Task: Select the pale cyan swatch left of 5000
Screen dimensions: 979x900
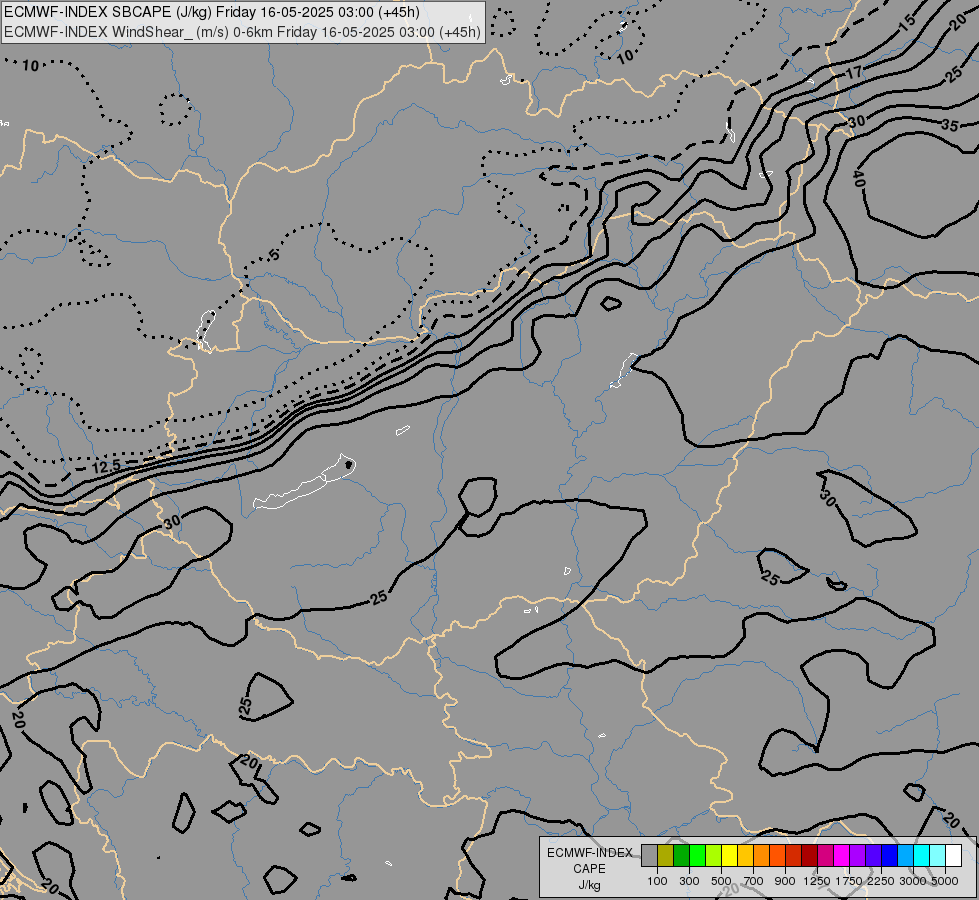Action: (938, 856)
